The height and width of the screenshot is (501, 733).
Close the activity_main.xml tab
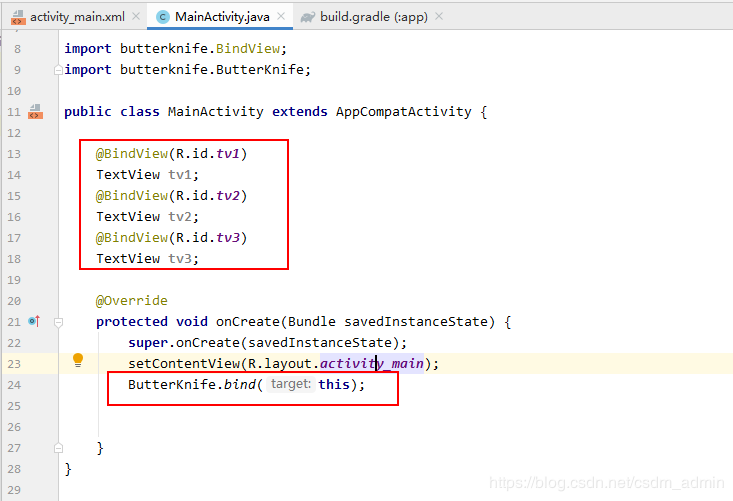136,16
